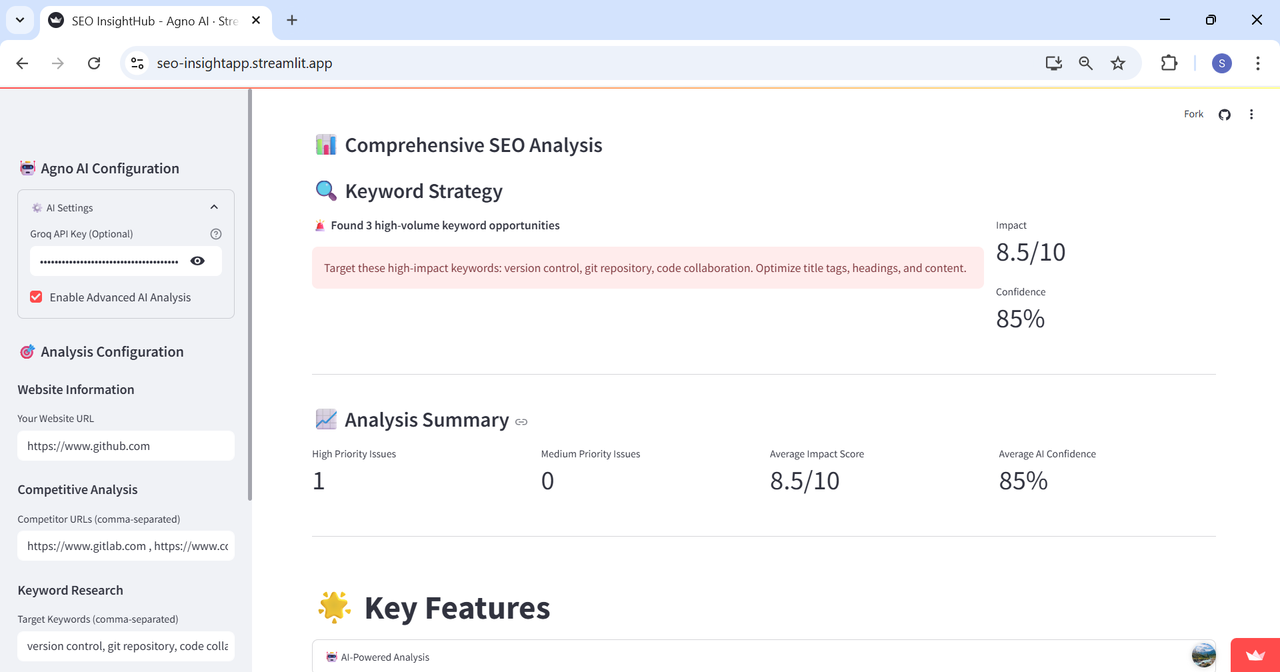Click the Target Keywords input field
1280x672 pixels.
pos(126,646)
